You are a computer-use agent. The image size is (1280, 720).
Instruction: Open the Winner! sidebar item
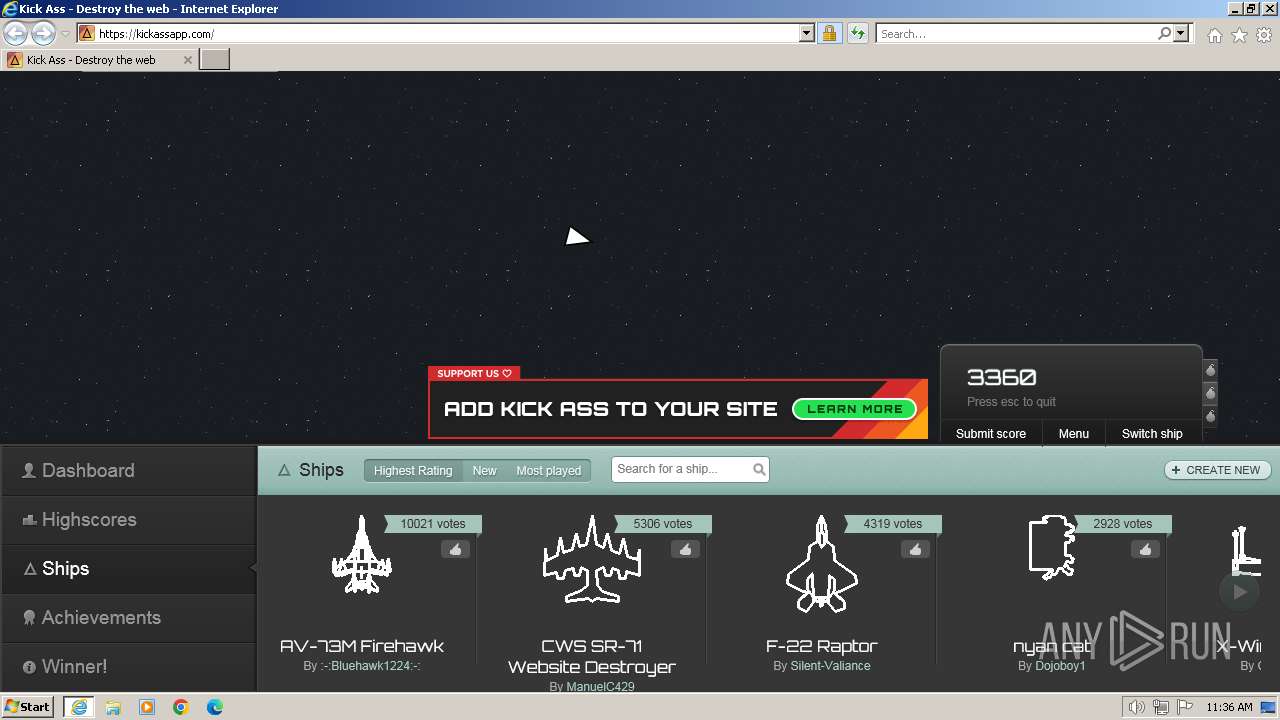click(128, 666)
